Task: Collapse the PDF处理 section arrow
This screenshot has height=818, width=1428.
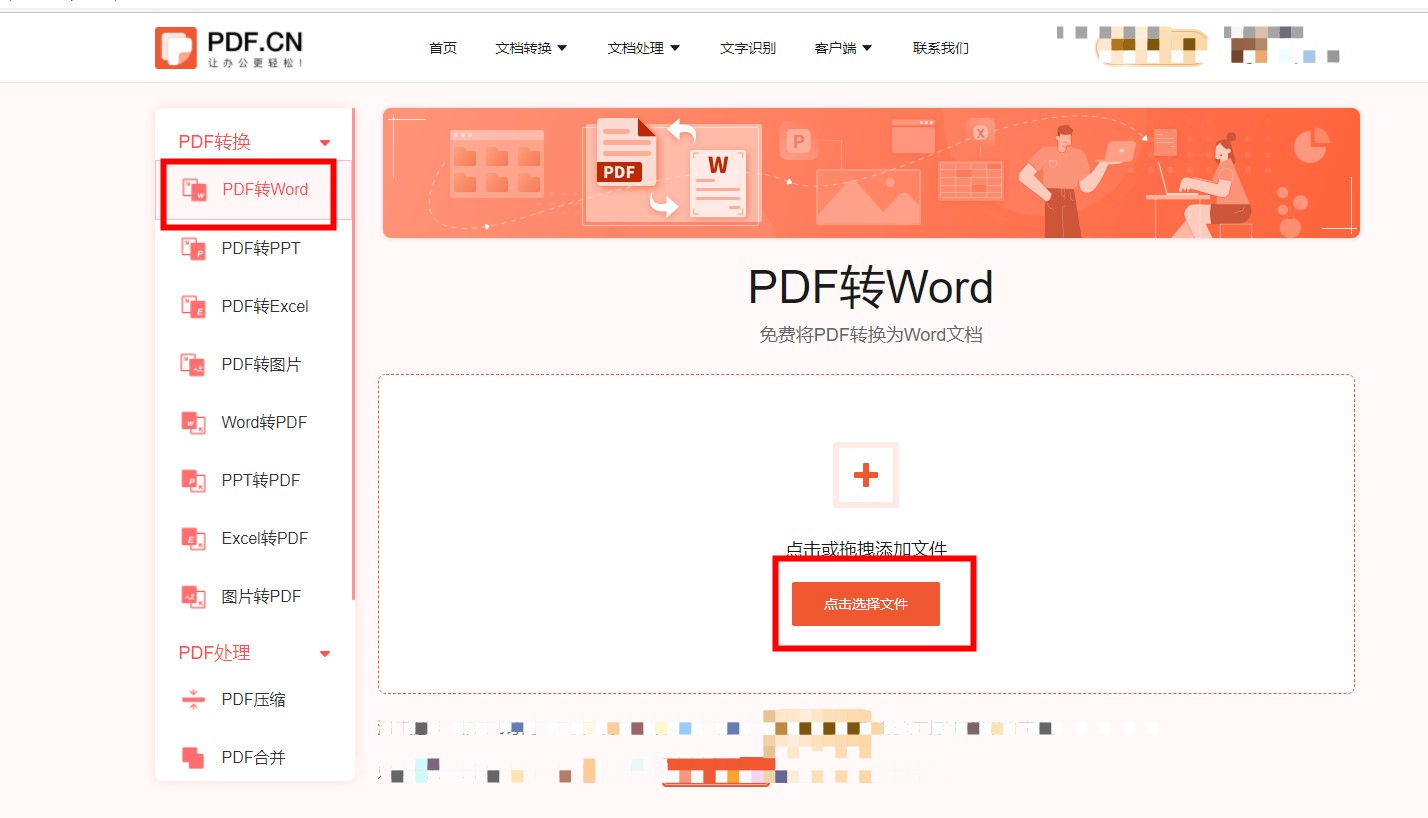Action: click(324, 654)
